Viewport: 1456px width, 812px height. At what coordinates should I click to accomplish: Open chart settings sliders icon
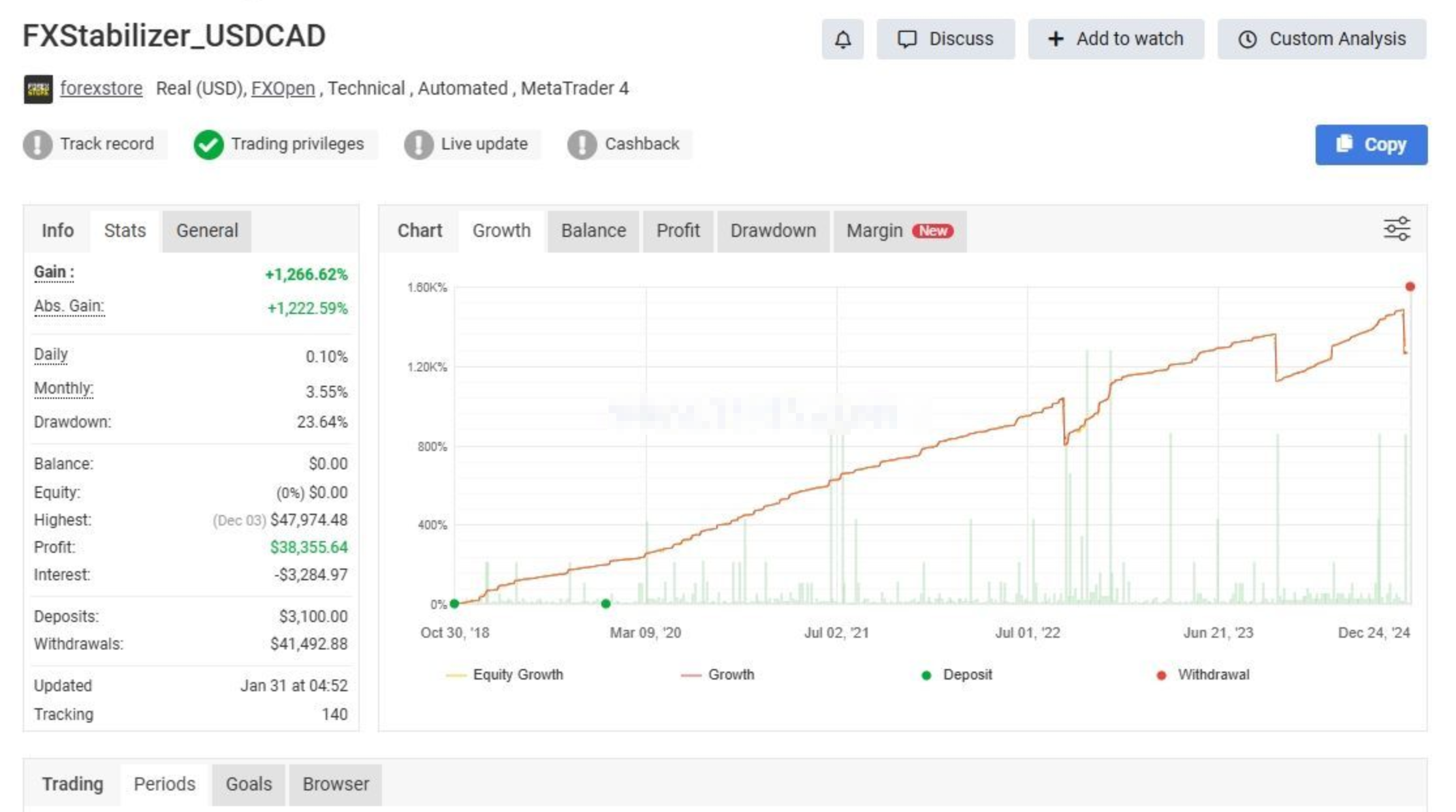1397,229
